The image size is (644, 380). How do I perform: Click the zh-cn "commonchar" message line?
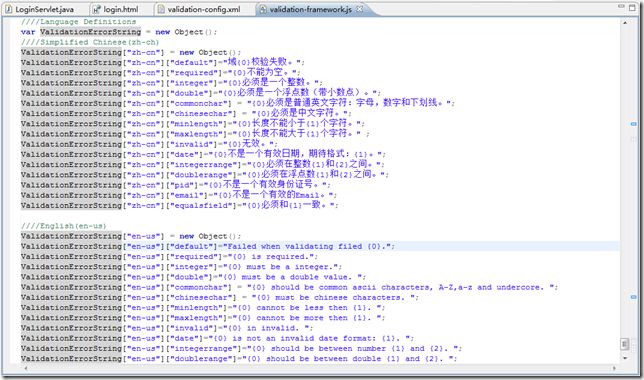point(238,103)
